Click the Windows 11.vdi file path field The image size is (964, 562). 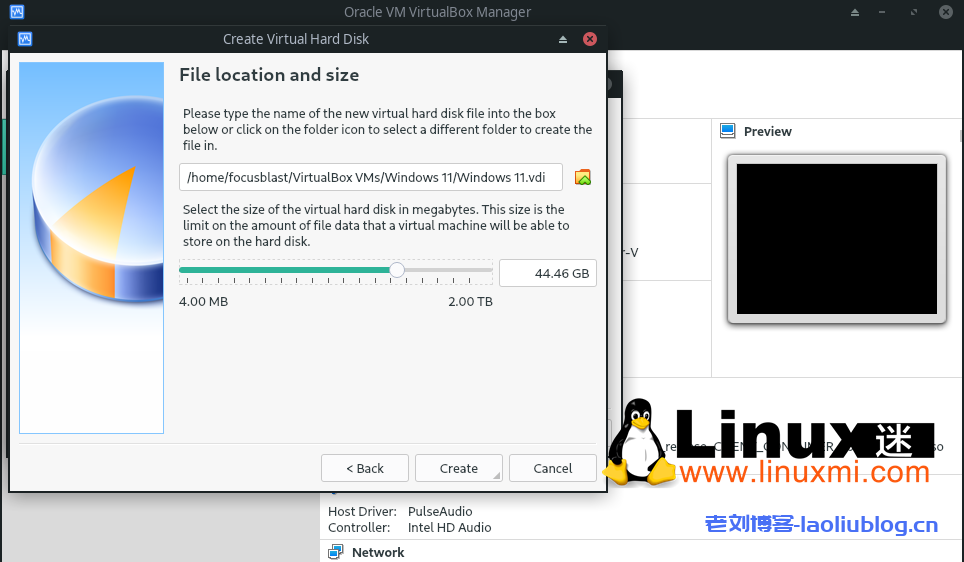(x=370, y=177)
